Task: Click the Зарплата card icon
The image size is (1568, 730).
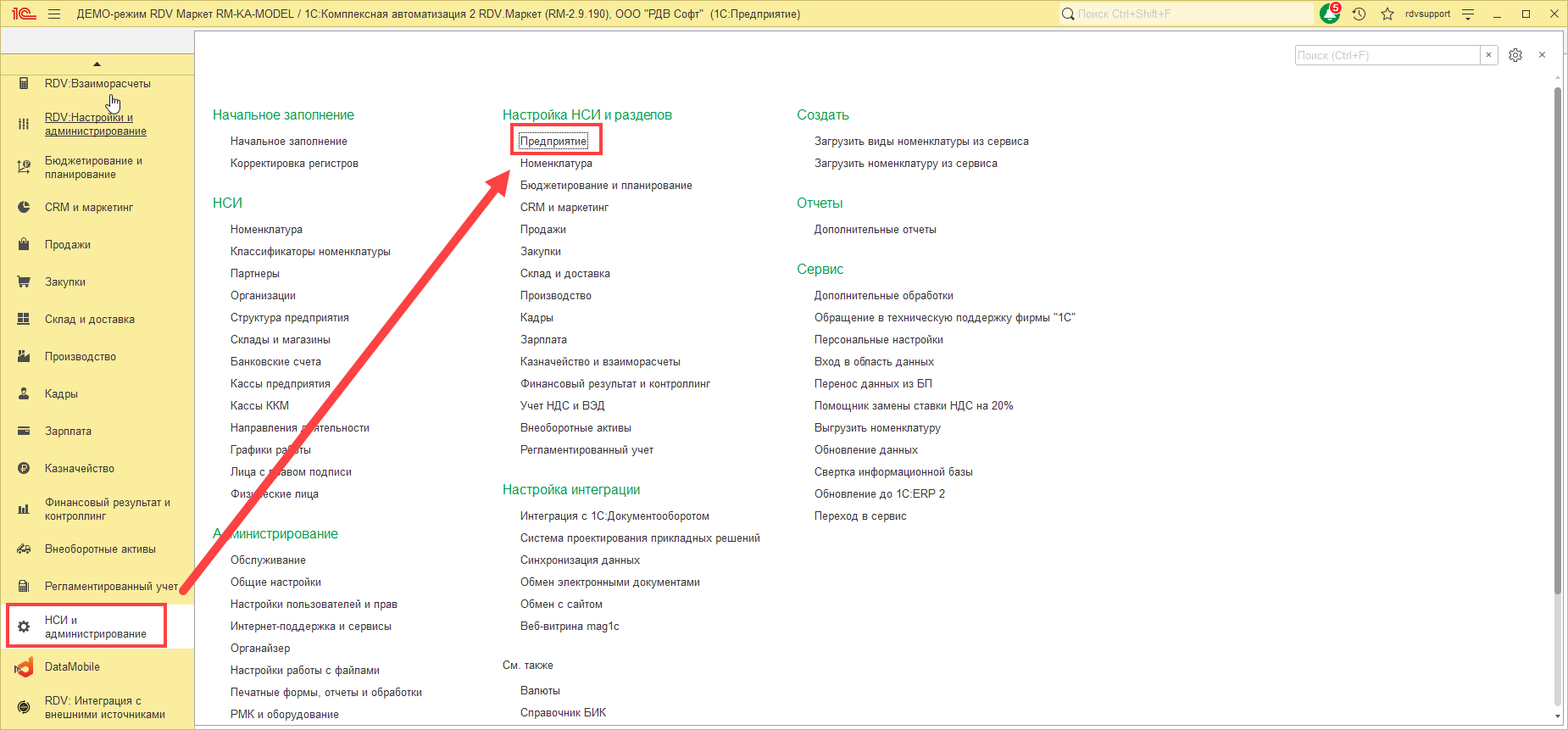Action: [x=24, y=431]
